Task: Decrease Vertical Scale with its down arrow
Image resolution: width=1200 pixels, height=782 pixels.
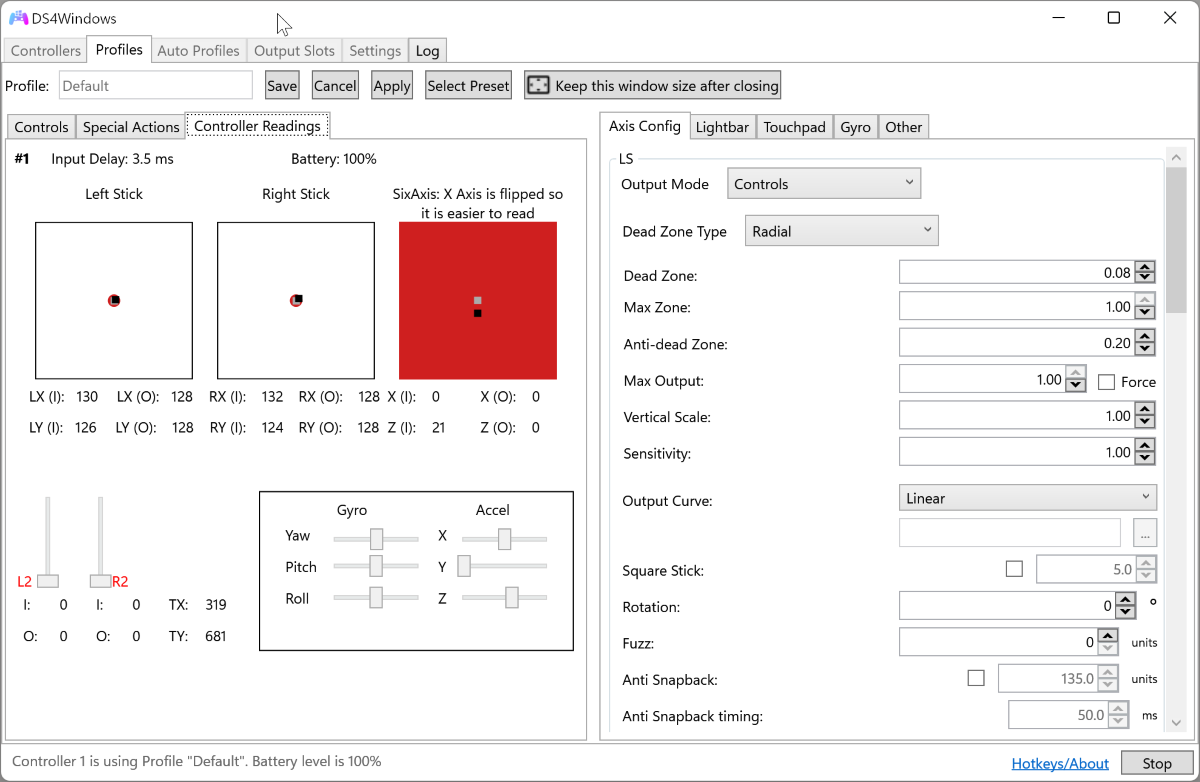Action: pos(1145,422)
